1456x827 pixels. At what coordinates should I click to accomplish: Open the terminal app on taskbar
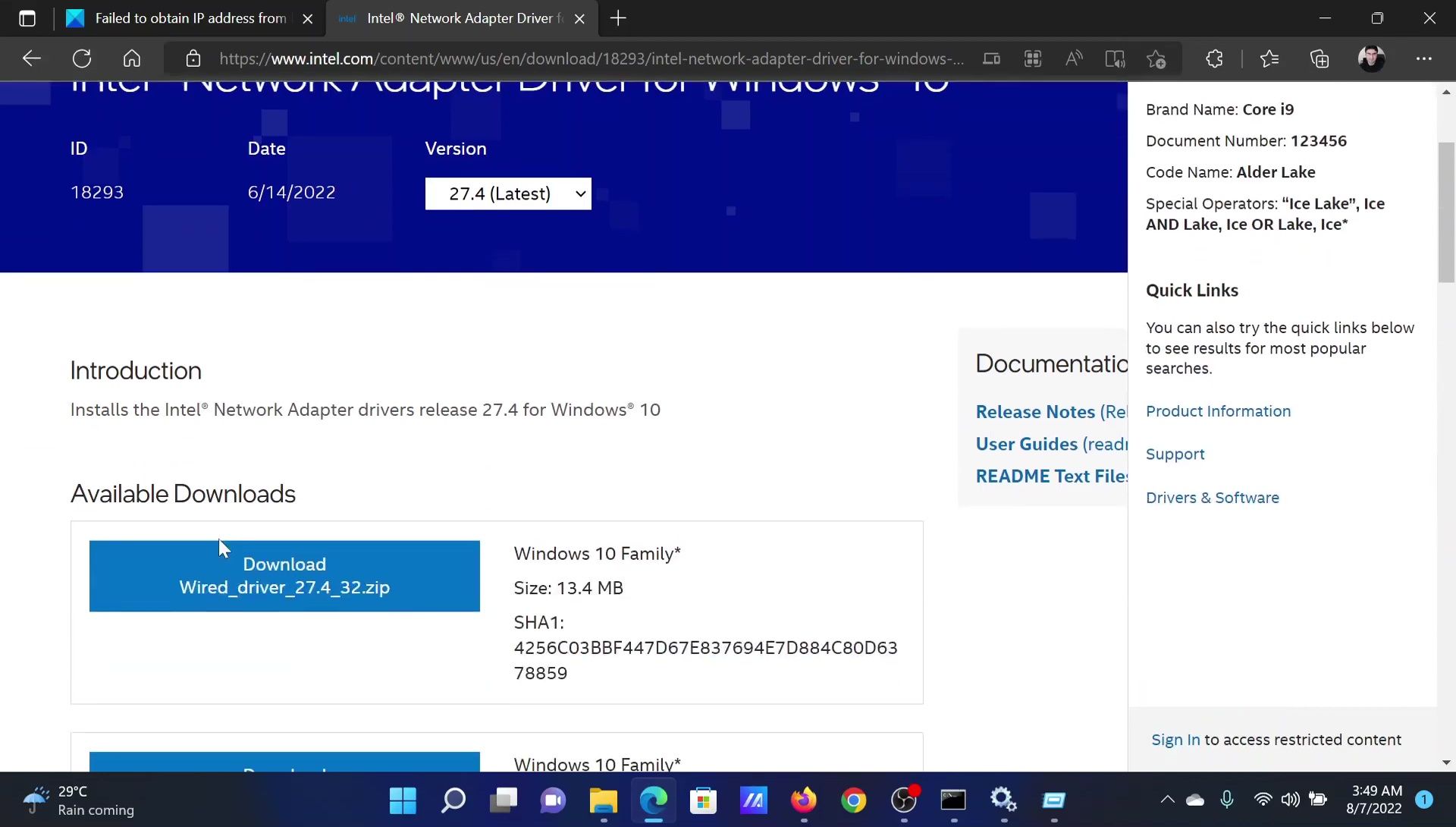[953, 800]
